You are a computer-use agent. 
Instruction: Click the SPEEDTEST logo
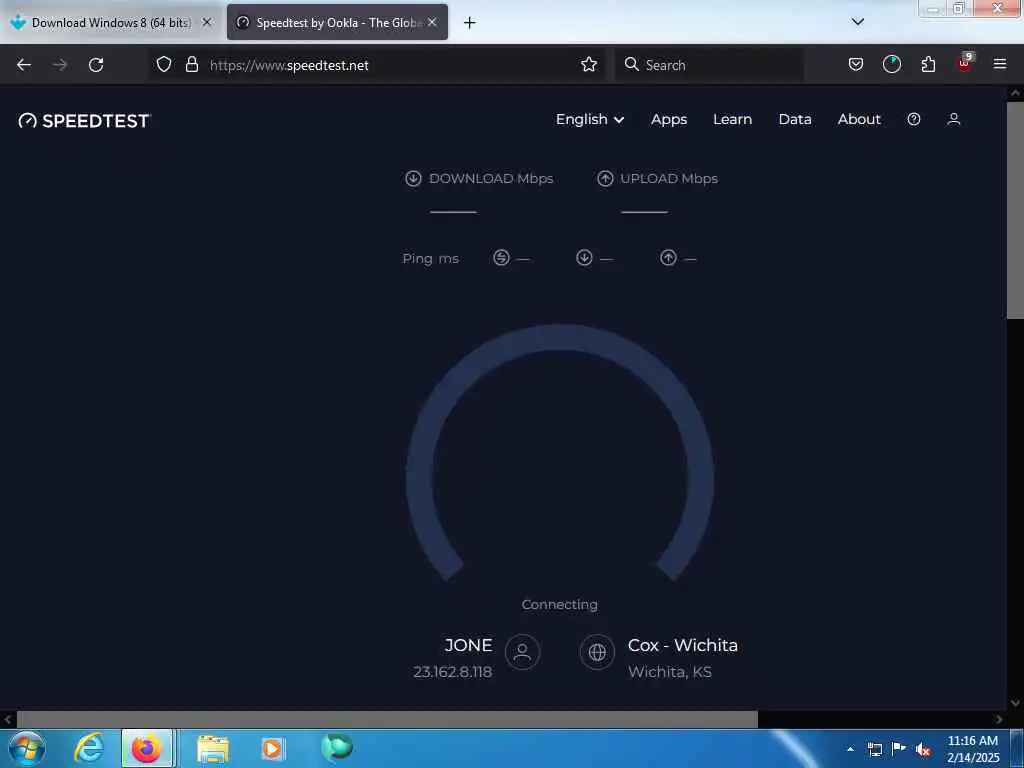coord(85,121)
